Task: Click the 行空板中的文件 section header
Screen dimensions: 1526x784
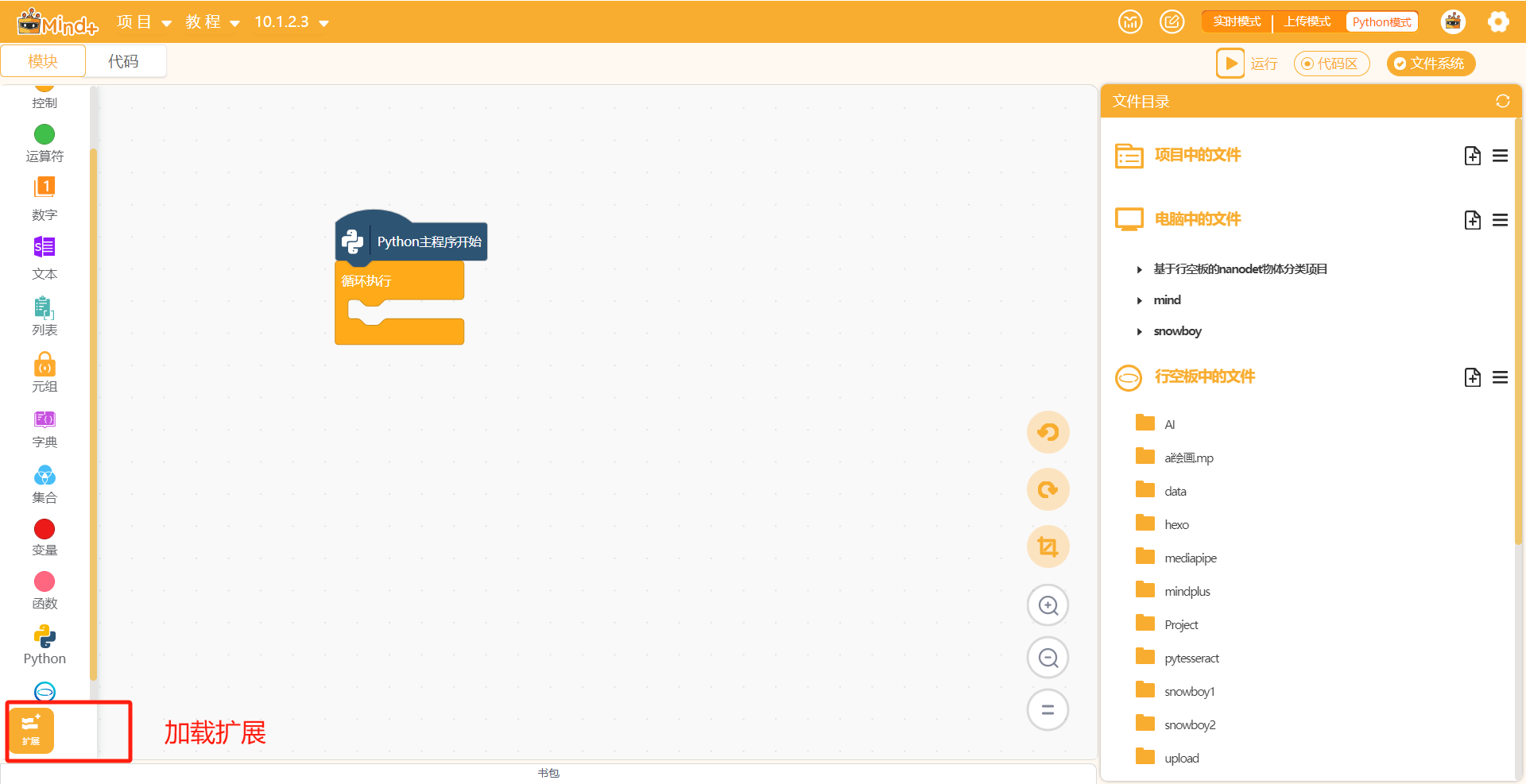Action: pos(1204,377)
